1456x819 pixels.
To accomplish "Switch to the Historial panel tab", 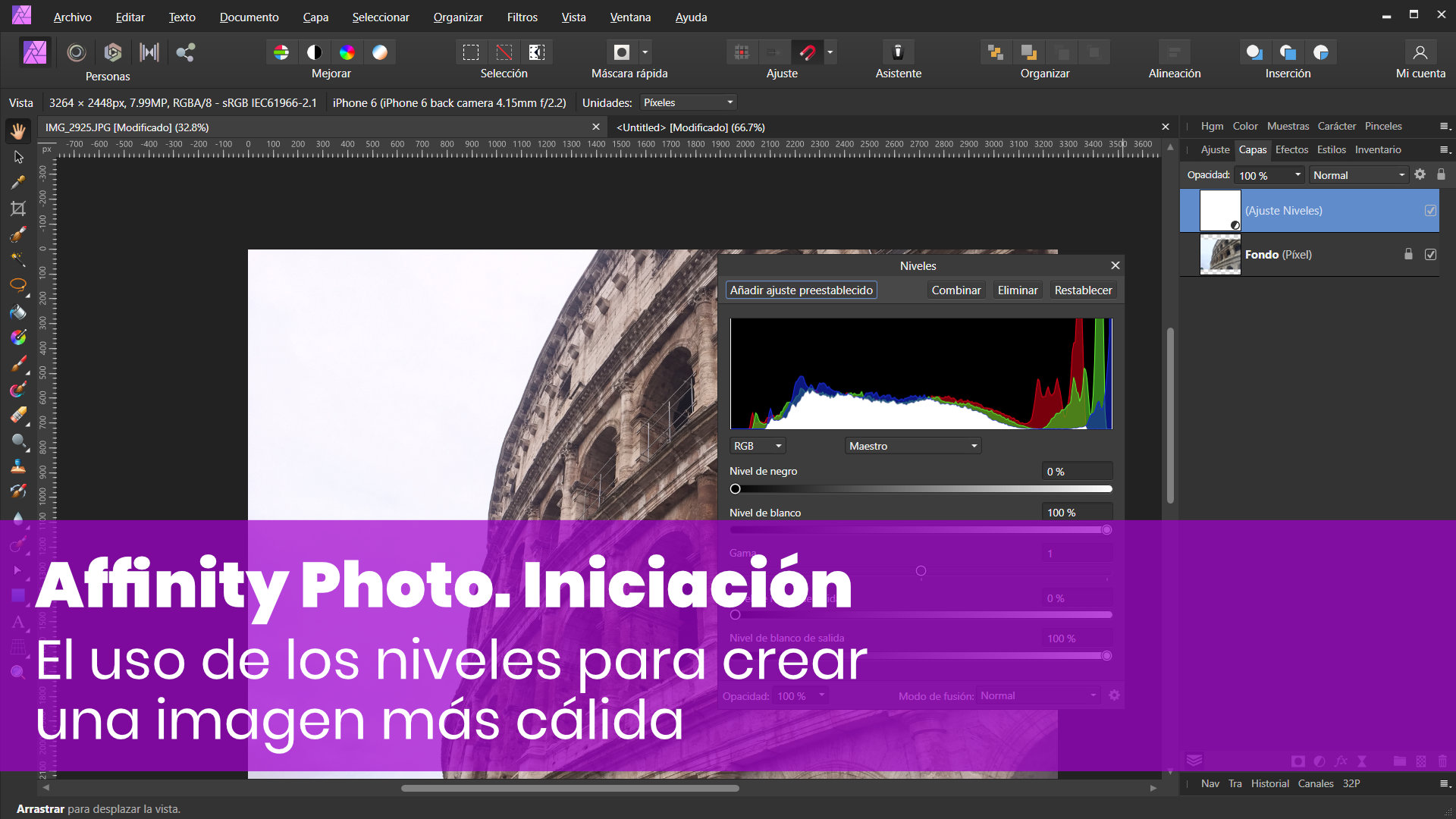I will point(1270,783).
